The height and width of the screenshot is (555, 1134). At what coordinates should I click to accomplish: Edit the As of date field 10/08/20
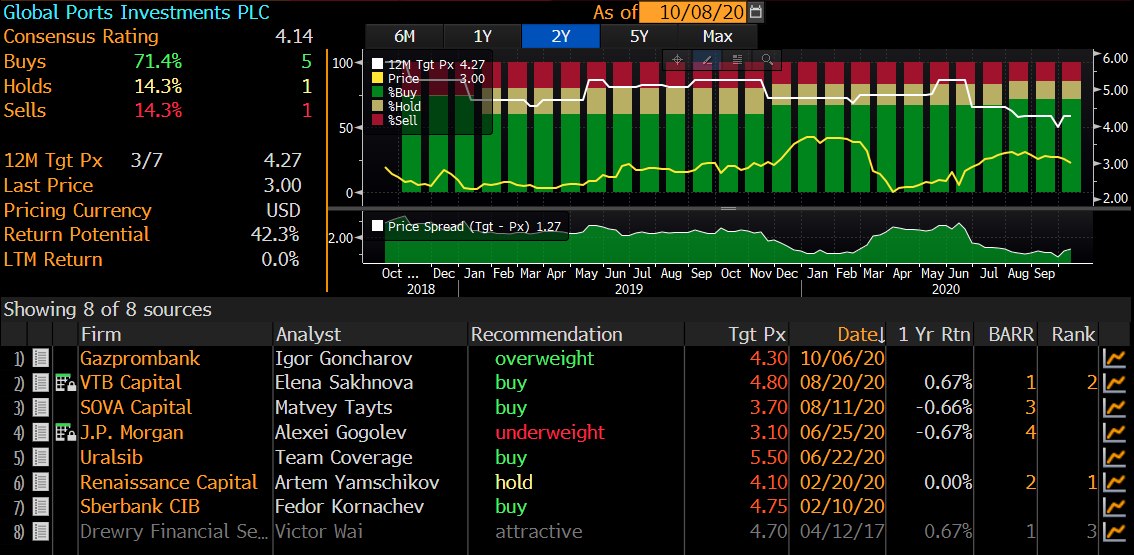694,12
